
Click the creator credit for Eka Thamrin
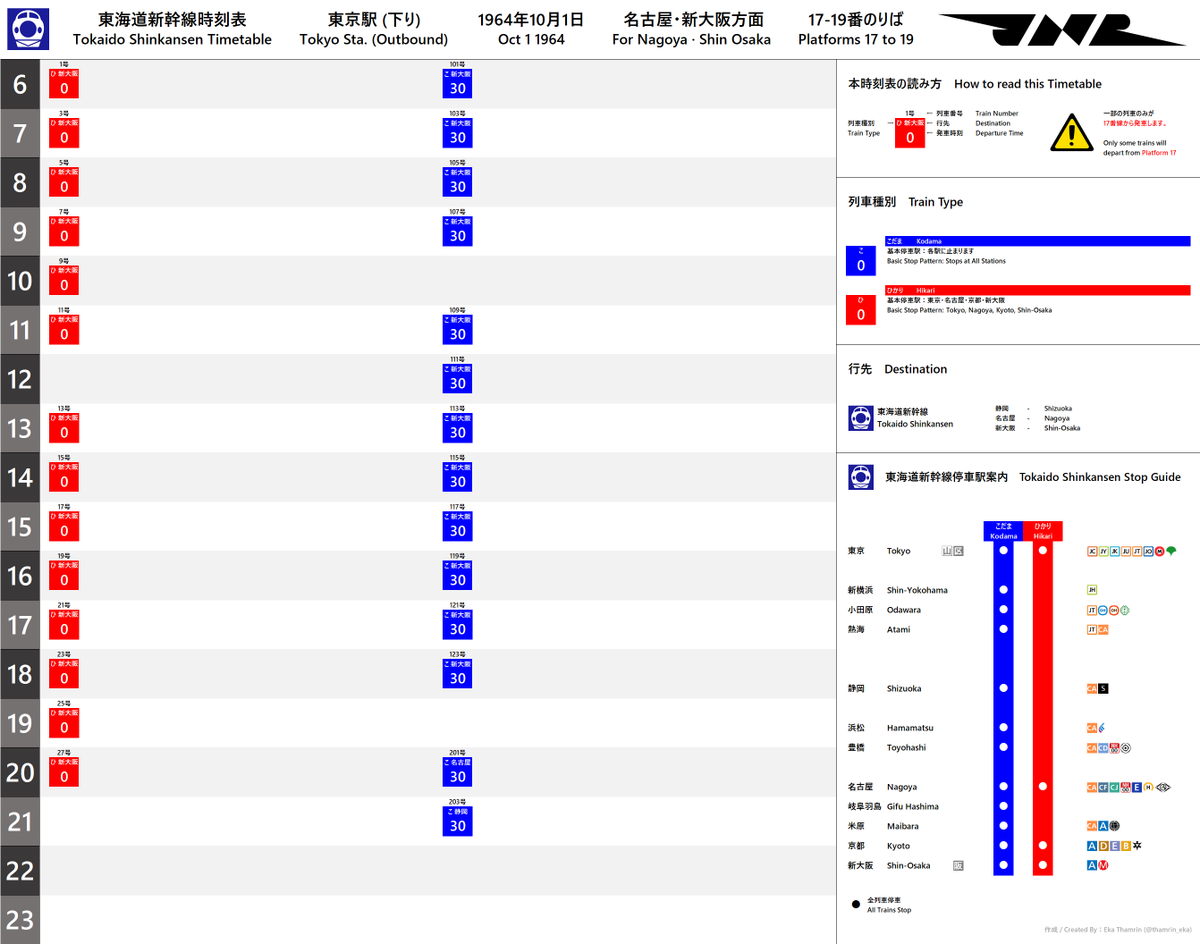click(x=1118, y=928)
